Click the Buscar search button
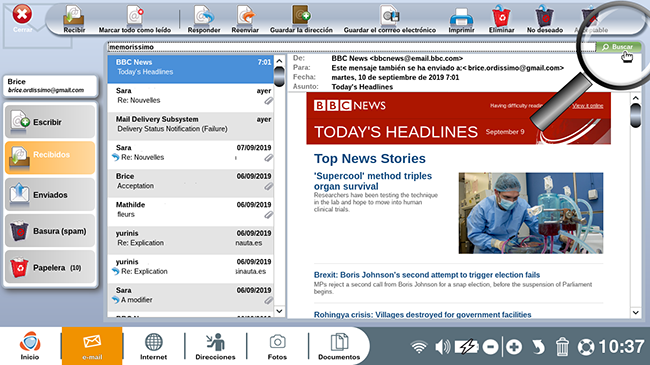The width and height of the screenshot is (650, 365). (618, 47)
